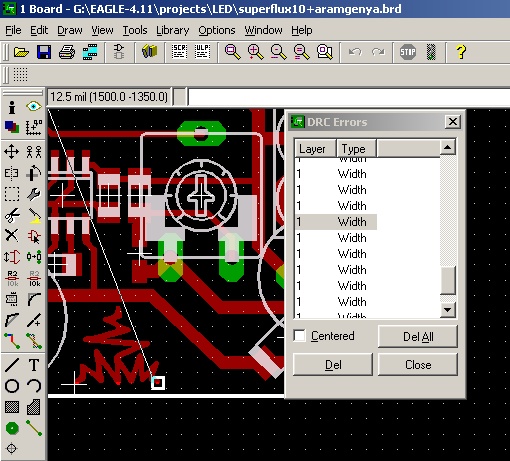Click the Del button in DRC Errors
This screenshot has width=510, height=461.
[x=333, y=365]
